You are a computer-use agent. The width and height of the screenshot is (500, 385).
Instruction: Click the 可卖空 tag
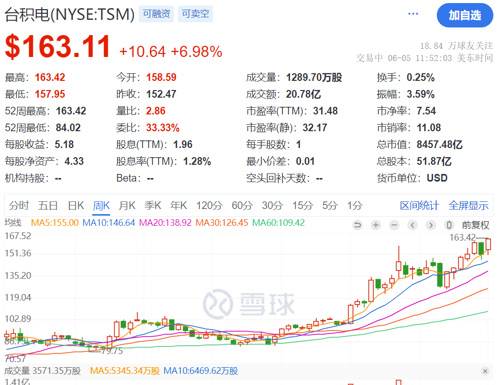click(x=195, y=14)
